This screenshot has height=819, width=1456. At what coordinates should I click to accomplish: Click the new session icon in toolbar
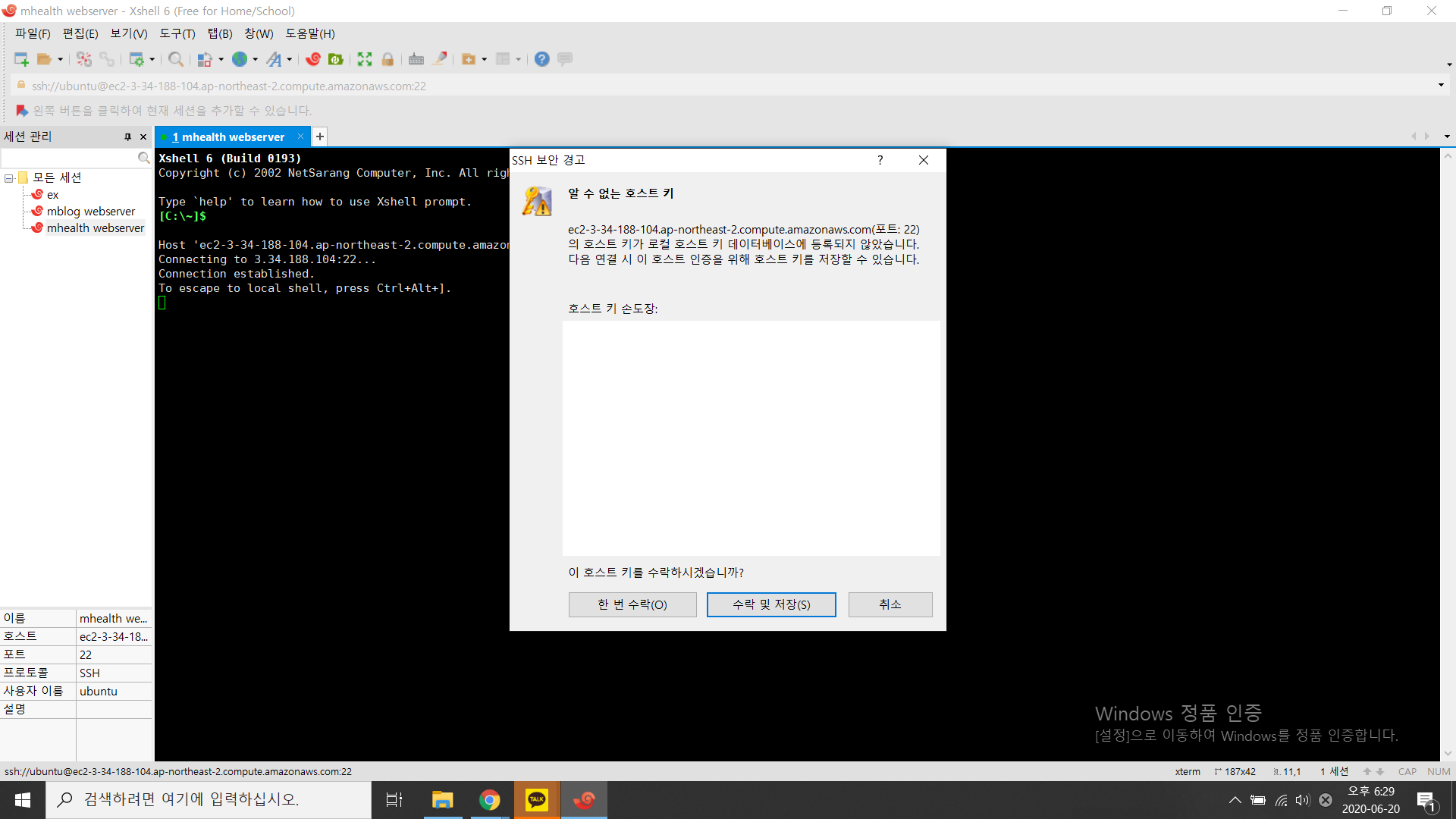pos(20,59)
